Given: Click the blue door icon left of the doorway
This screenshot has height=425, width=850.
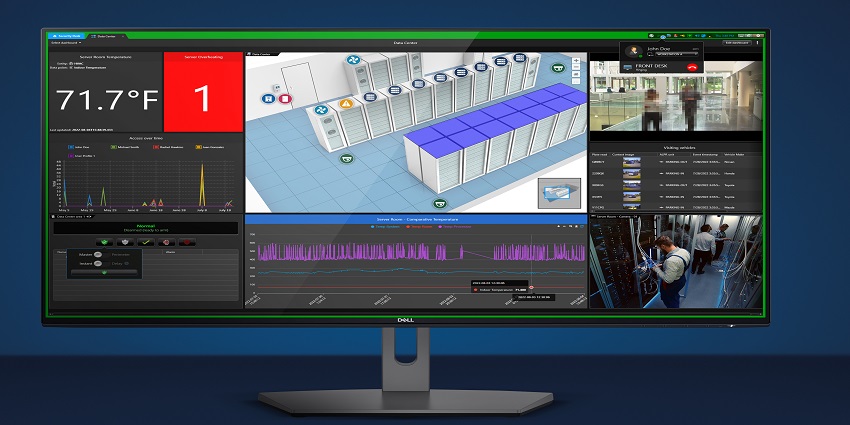Looking at the screenshot, I should point(267,99).
